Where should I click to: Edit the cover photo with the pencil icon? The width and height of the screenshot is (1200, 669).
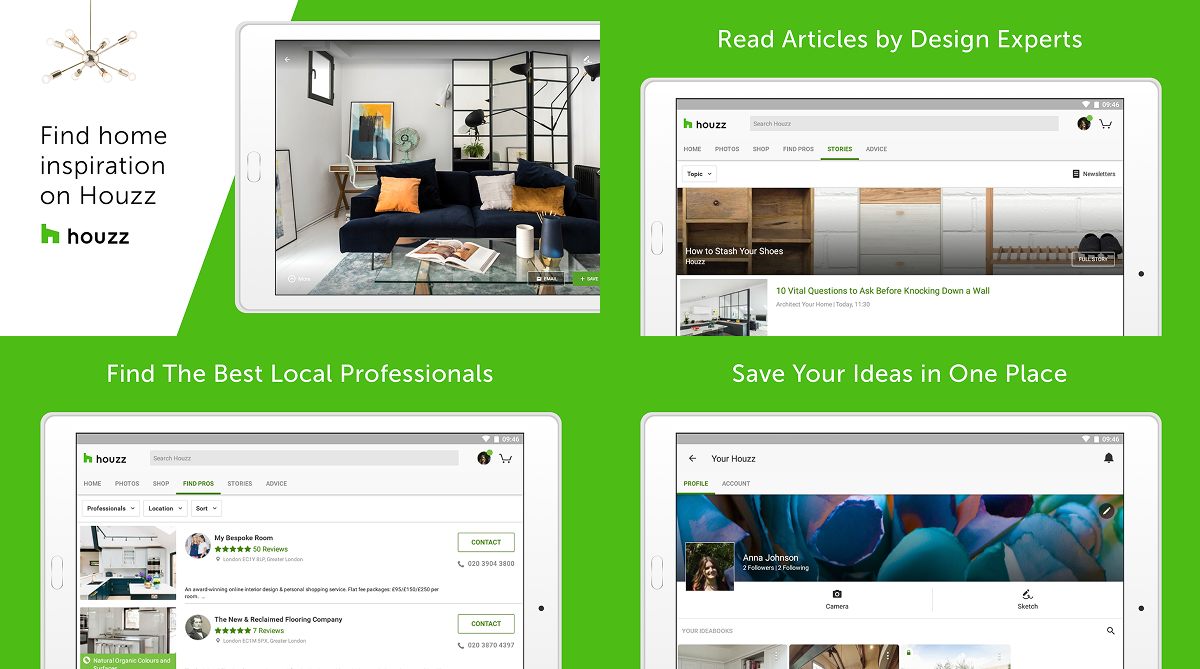coord(1106,510)
